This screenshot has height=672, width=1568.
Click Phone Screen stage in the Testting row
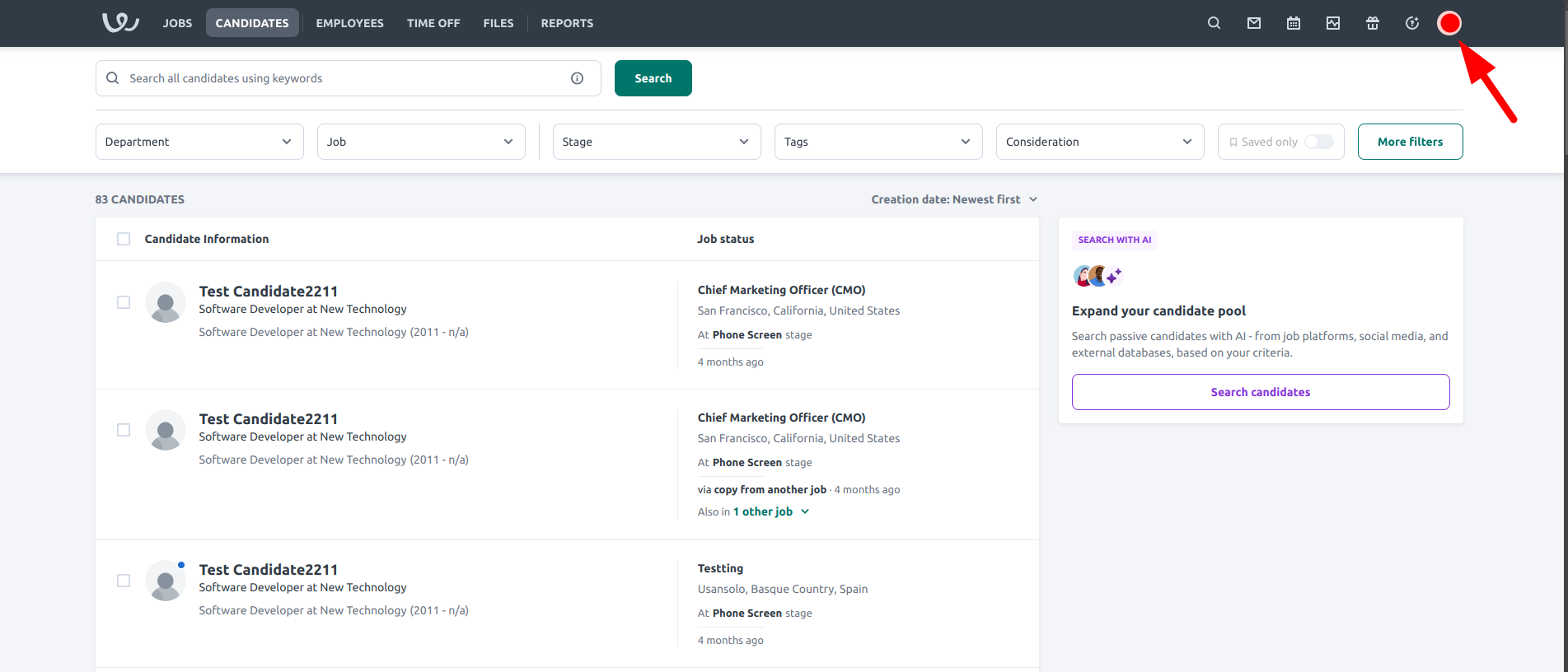pyautogui.click(x=747, y=613)
